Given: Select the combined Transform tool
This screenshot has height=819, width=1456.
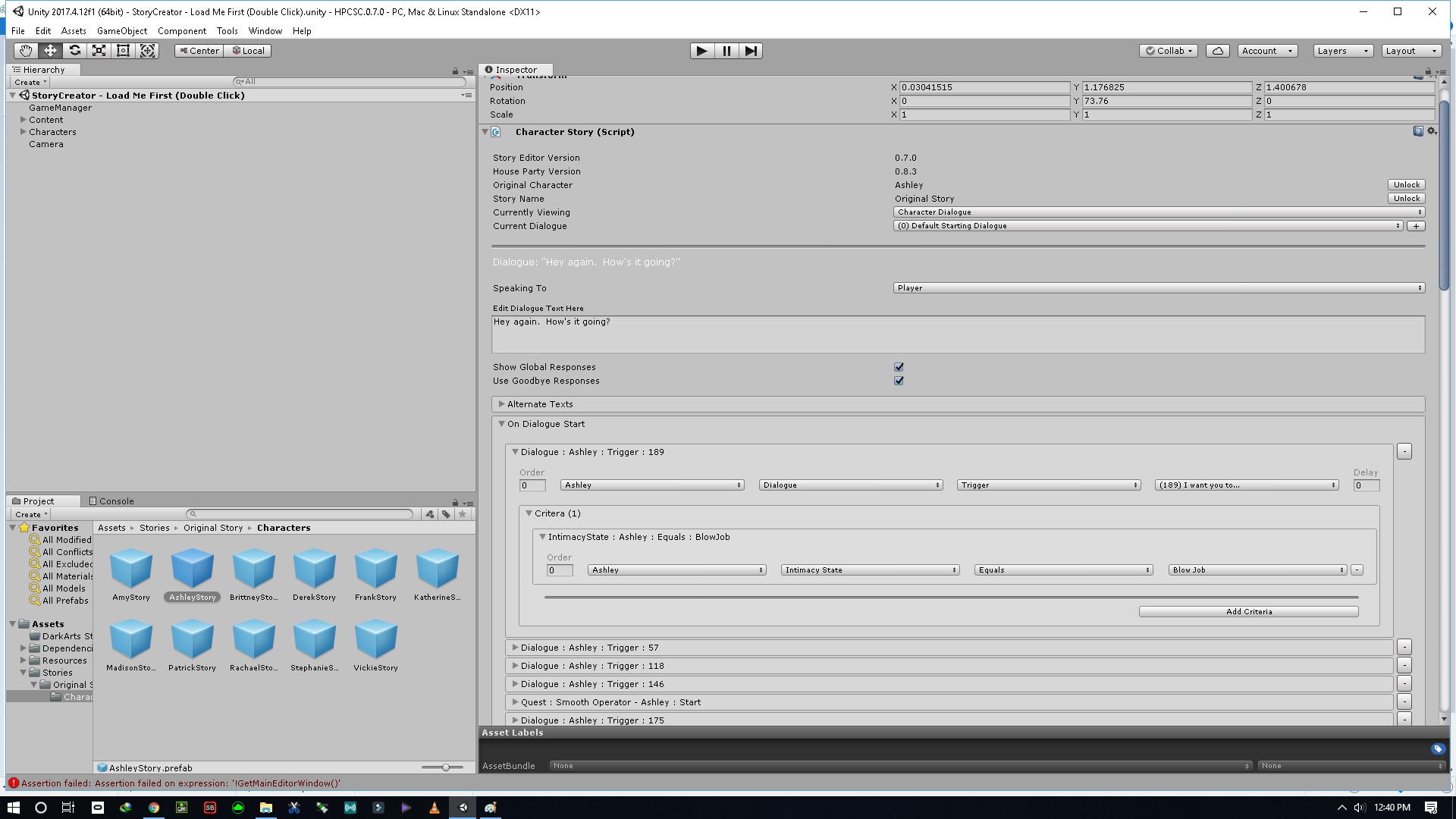Looking at the screenshot, I should [148, 51].
